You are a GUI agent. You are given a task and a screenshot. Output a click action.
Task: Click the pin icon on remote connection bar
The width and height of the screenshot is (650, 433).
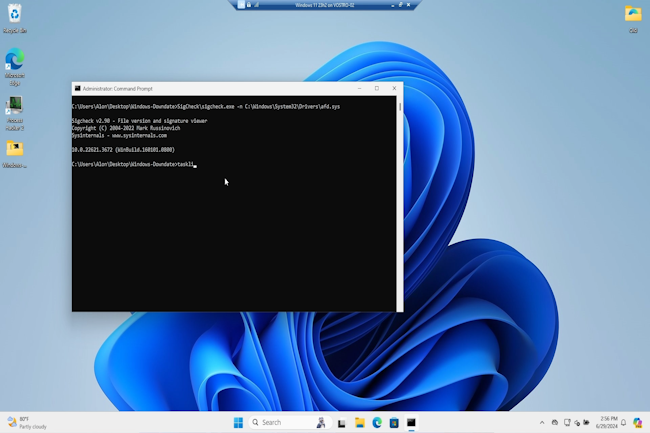[243, 4]
